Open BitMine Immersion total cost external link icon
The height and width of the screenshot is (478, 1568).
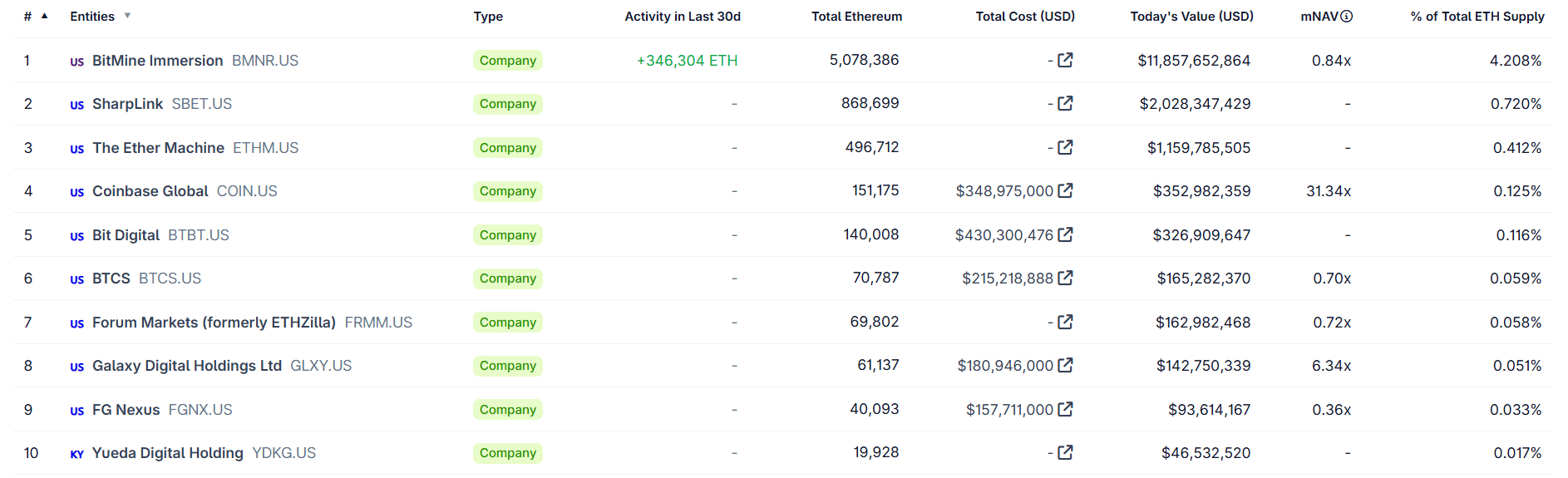[1065, 60]
